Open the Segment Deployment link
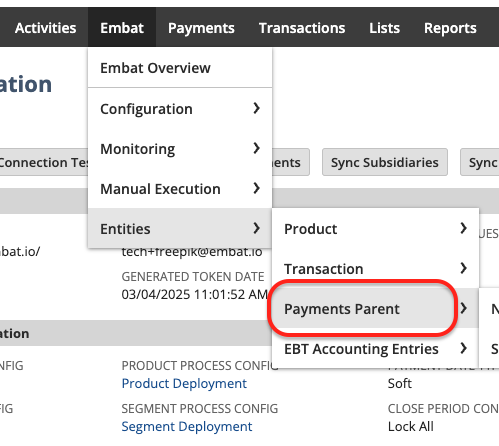This screenshot has height=446, width=499. [x=187, y=426]
